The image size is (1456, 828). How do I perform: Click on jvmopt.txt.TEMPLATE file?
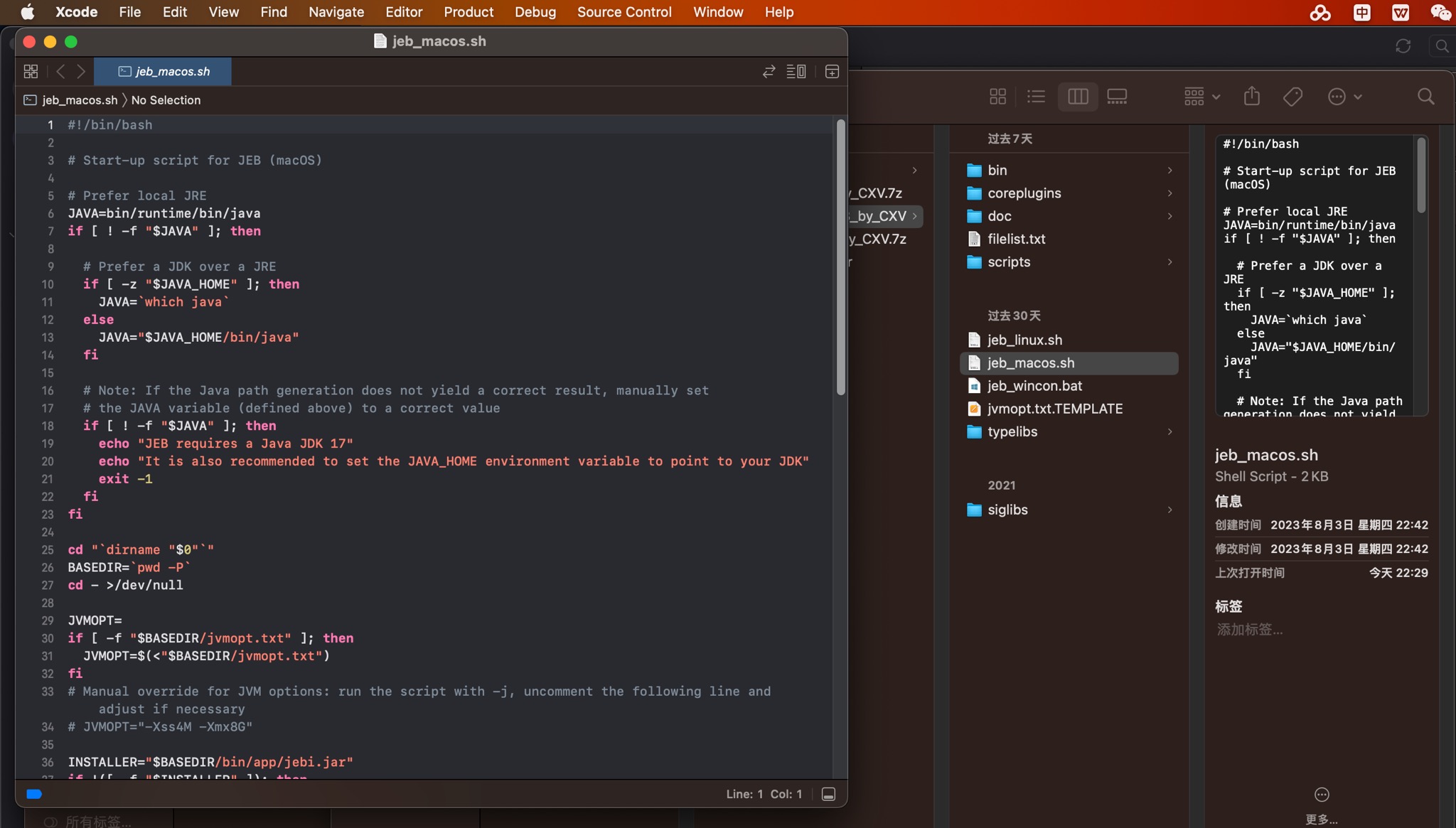1055,409
